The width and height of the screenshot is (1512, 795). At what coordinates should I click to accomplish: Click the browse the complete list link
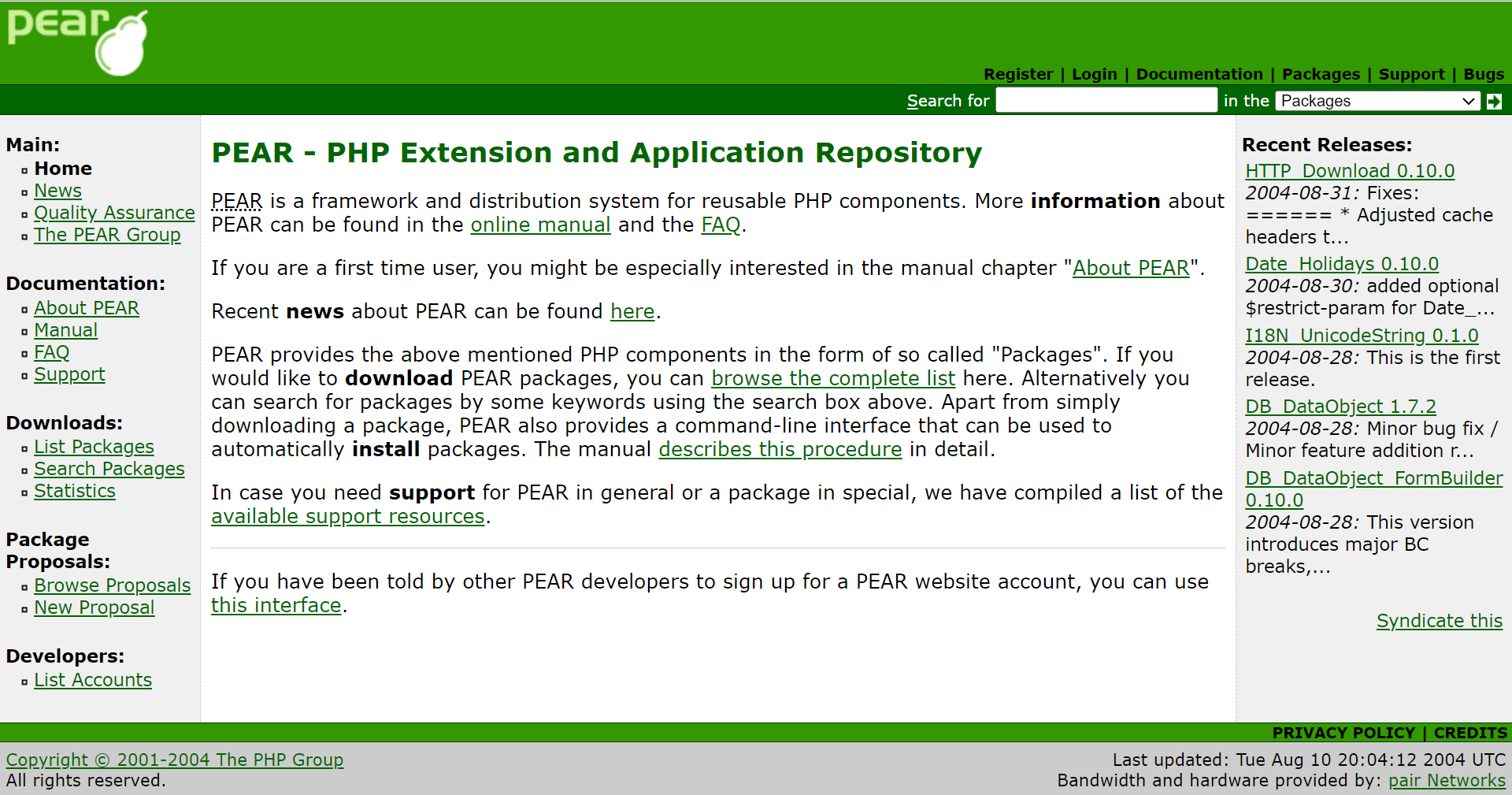pyautogui.click(x=832, y=378)
